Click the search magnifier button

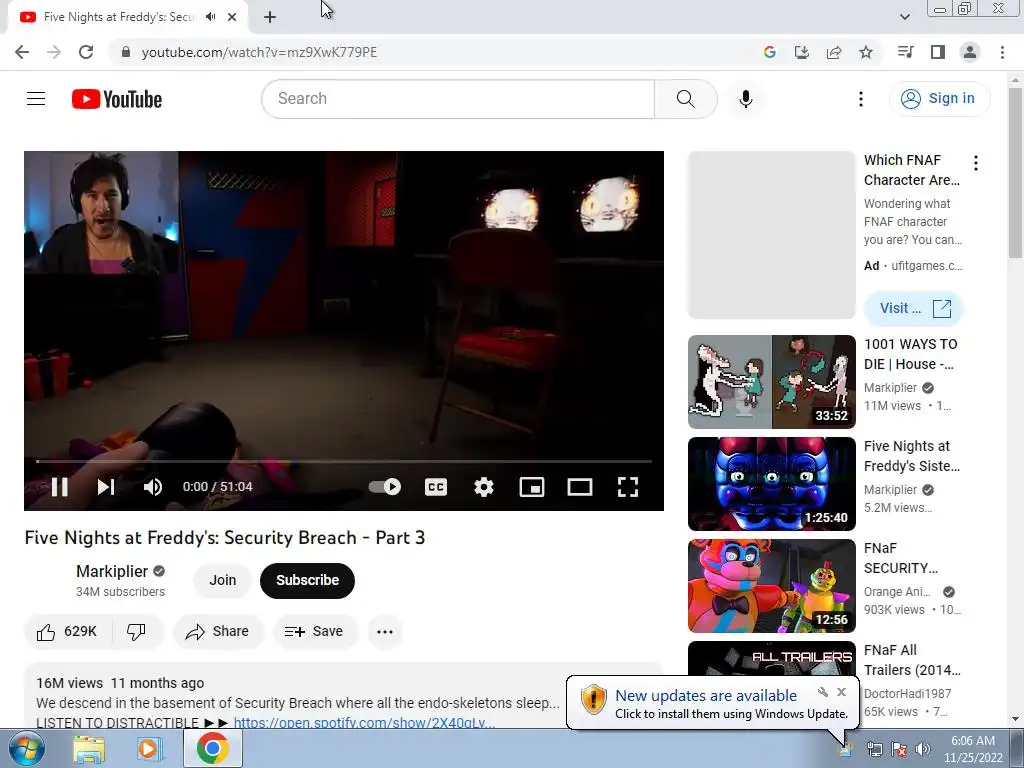[686, 99]
